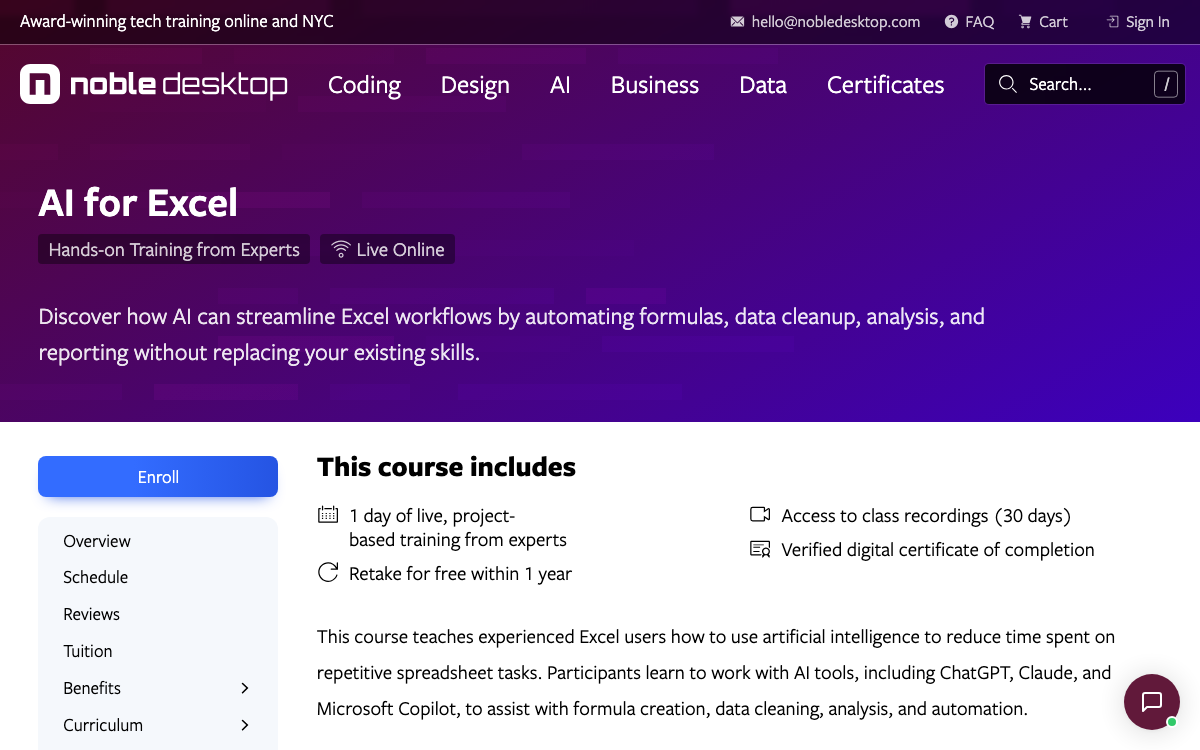
Task: Open the Data navigation menu
Action: point(763,85)
